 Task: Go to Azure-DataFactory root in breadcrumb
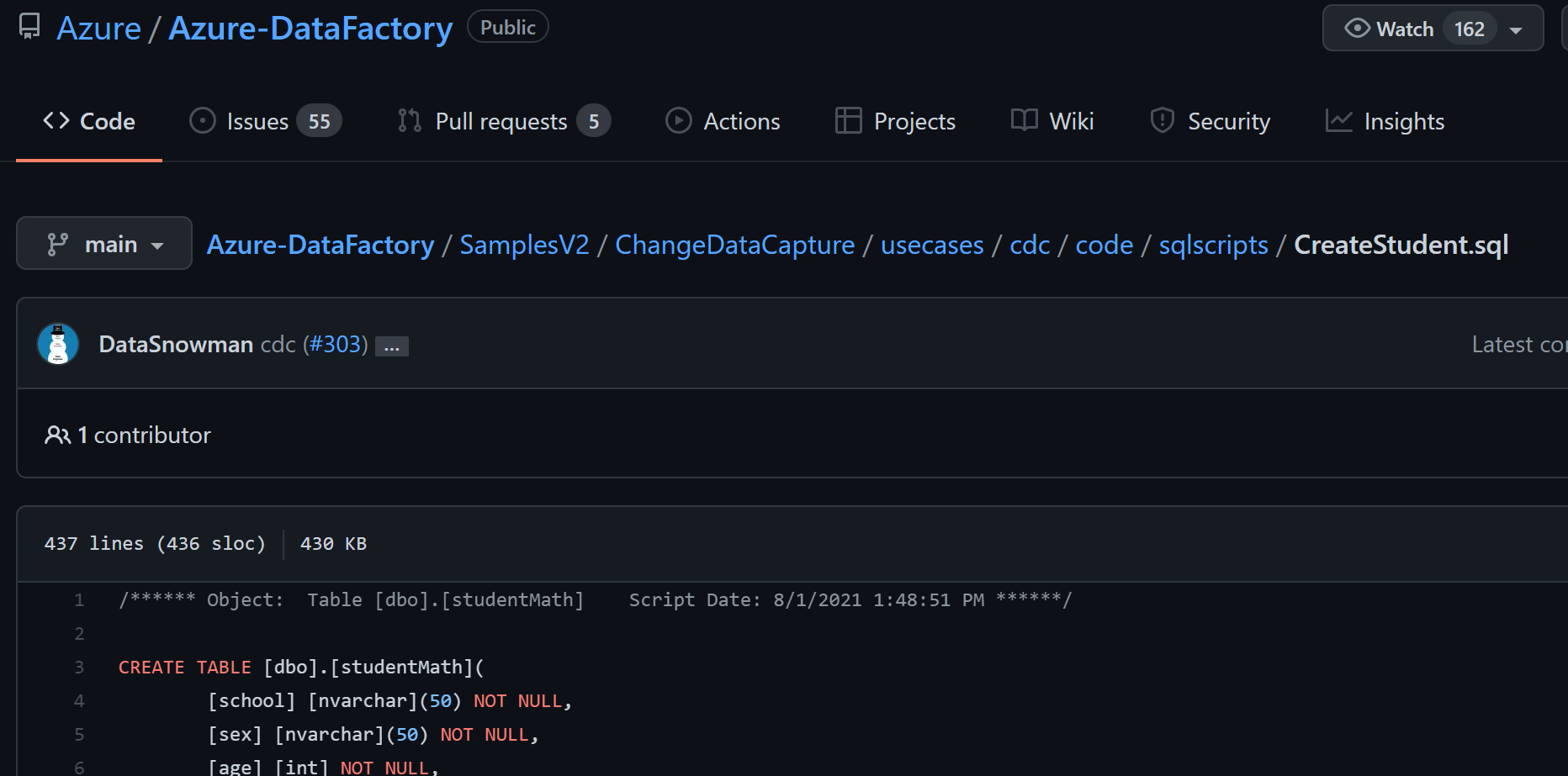tap(320, 245)
